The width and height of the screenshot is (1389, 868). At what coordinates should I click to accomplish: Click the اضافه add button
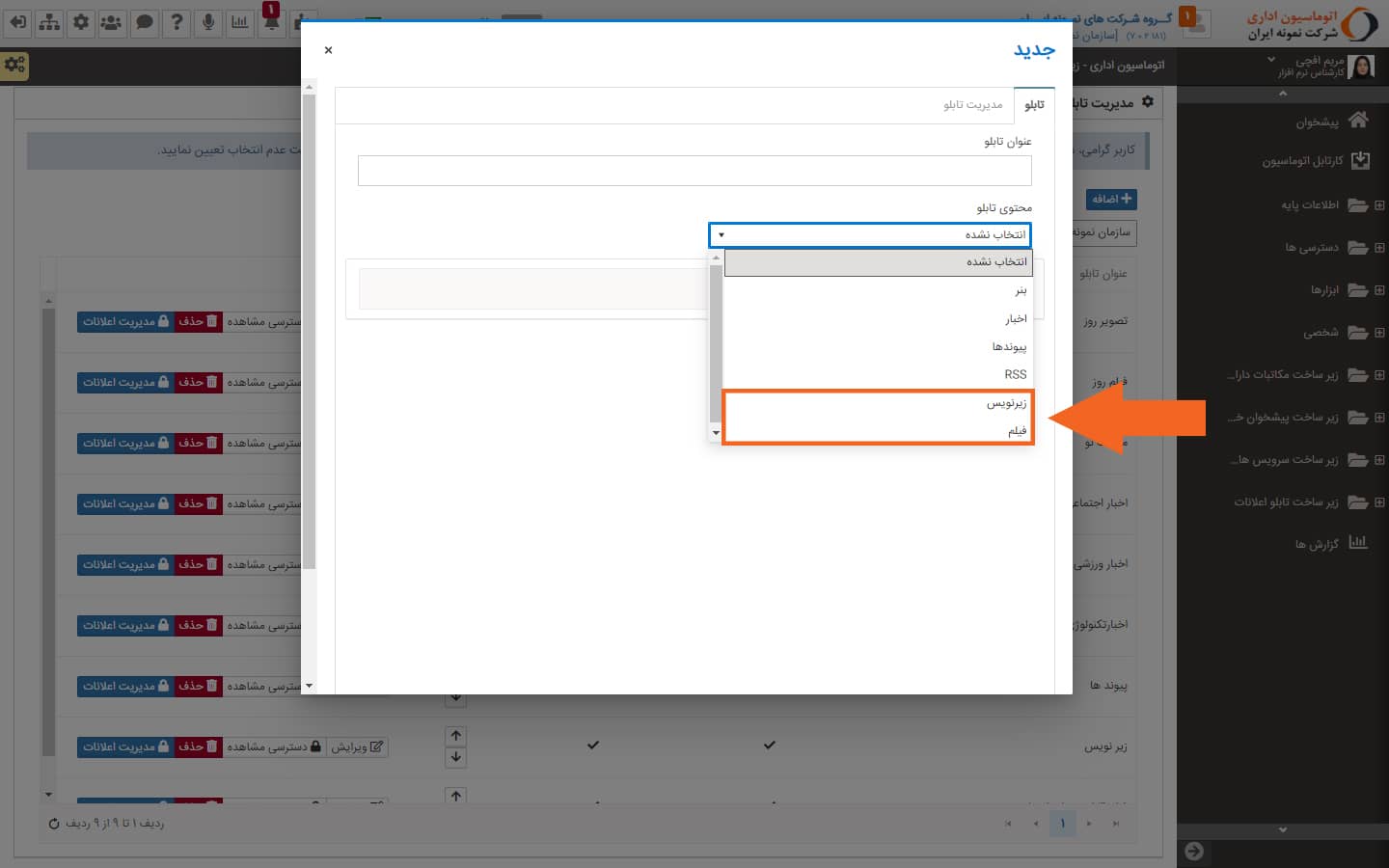1111,199
